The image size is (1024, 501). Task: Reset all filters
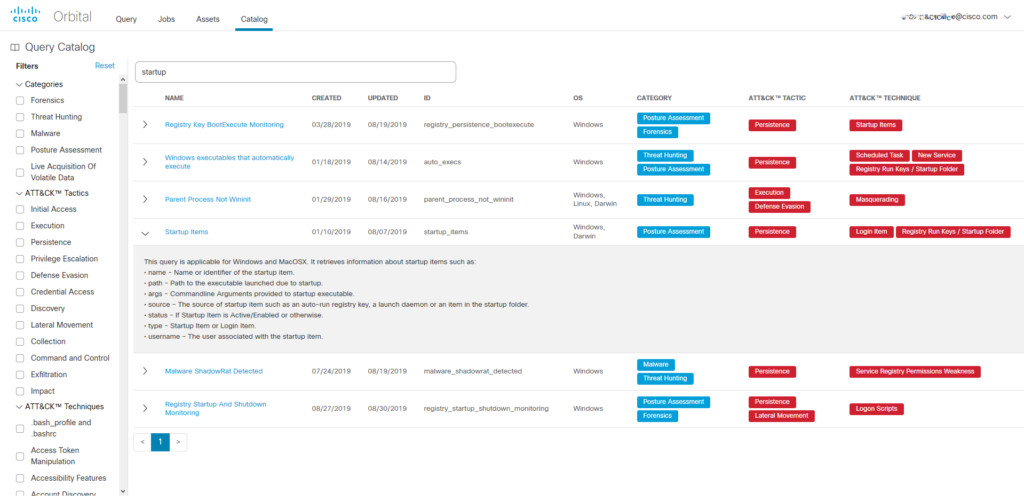pos(104,66)
